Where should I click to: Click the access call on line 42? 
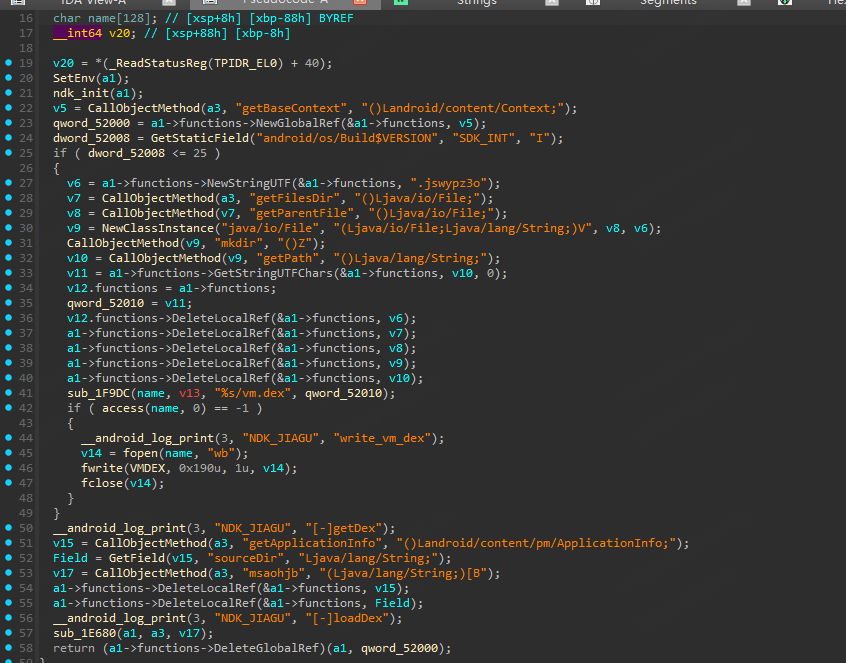[122, 408]
